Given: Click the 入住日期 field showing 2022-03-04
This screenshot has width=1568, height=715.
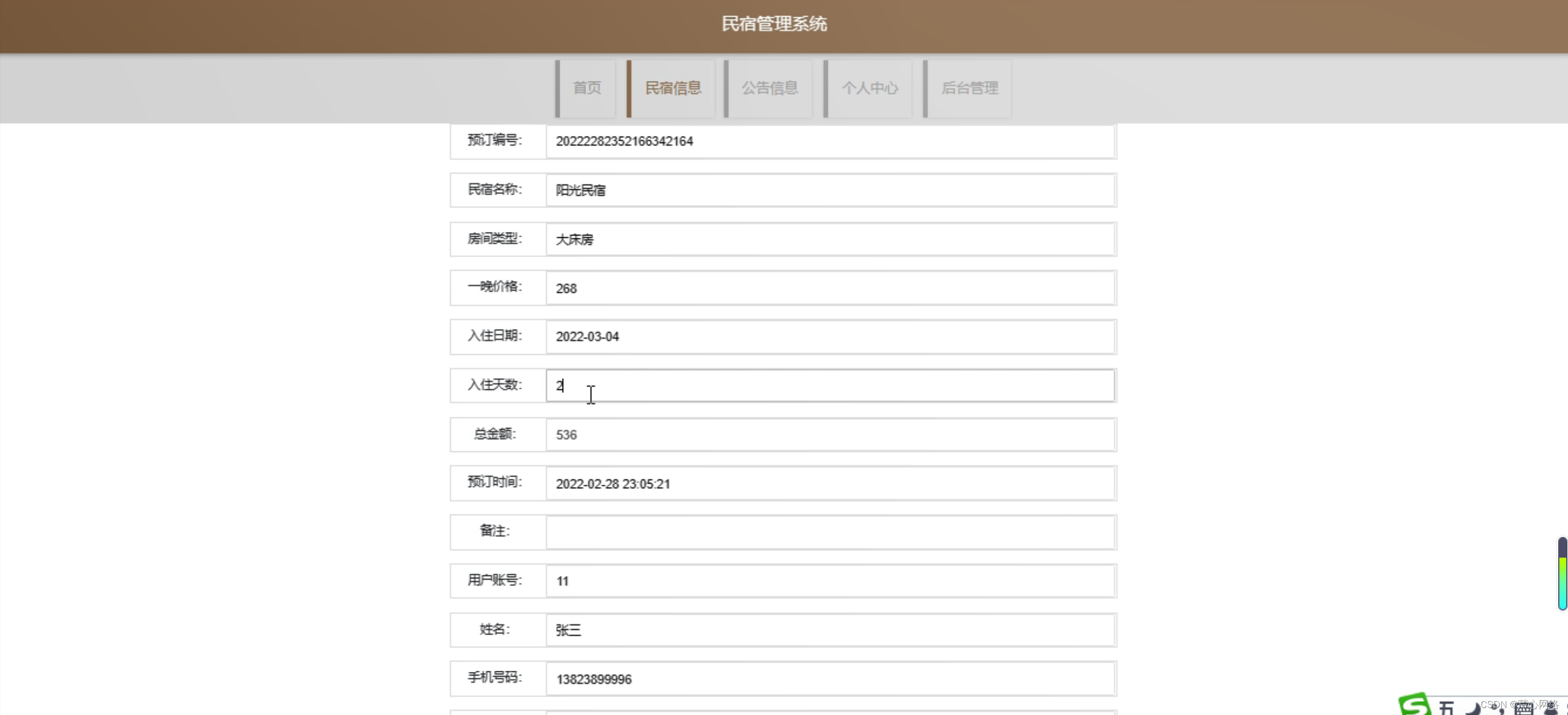Looking at the screenshot, I should [x=830, y=337].
